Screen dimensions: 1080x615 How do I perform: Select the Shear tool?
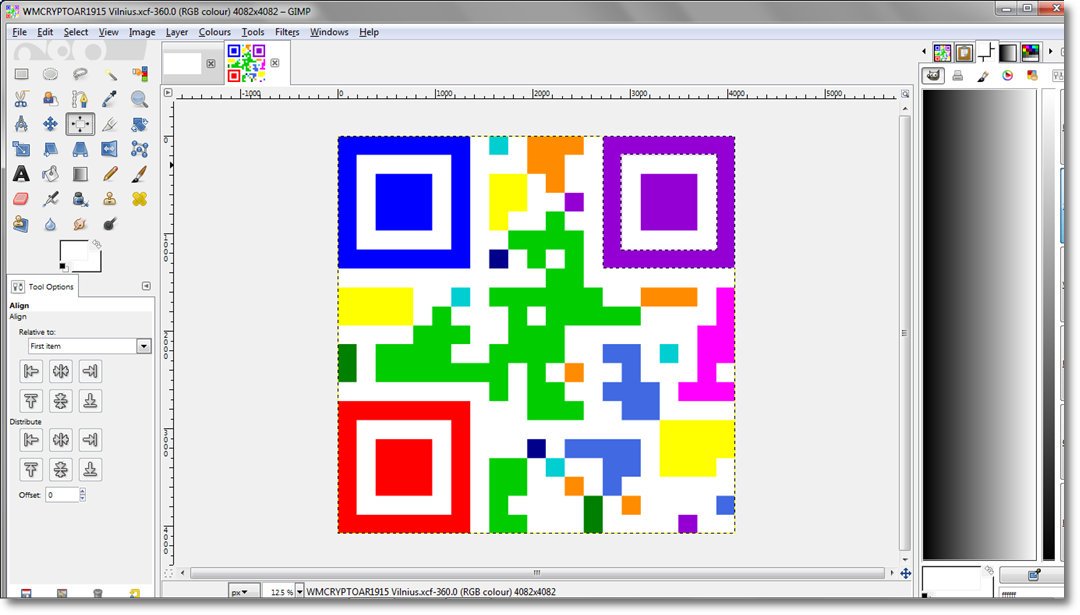pos(50,149)
